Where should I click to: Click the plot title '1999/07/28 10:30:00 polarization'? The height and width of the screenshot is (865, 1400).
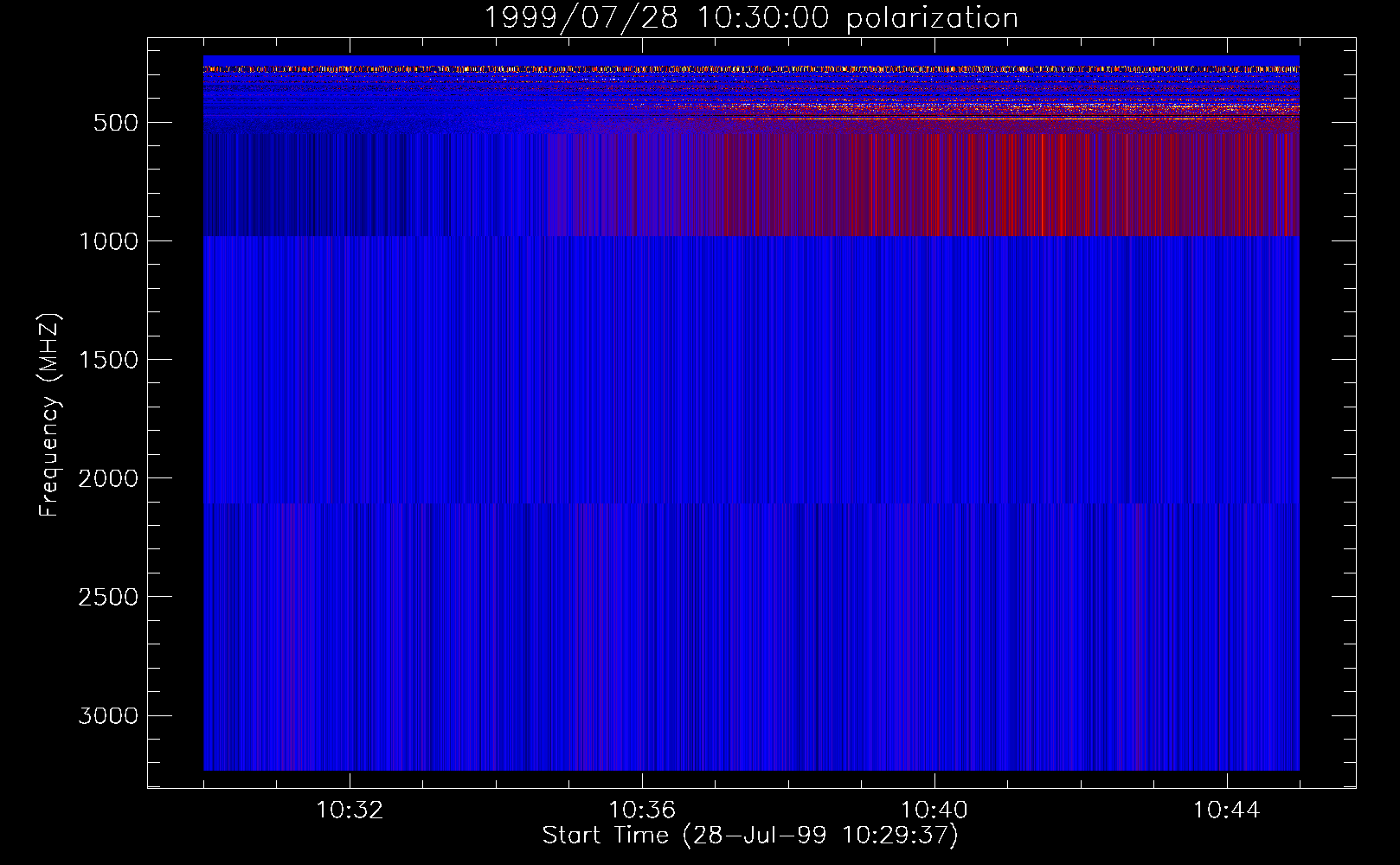coord(751,17)
